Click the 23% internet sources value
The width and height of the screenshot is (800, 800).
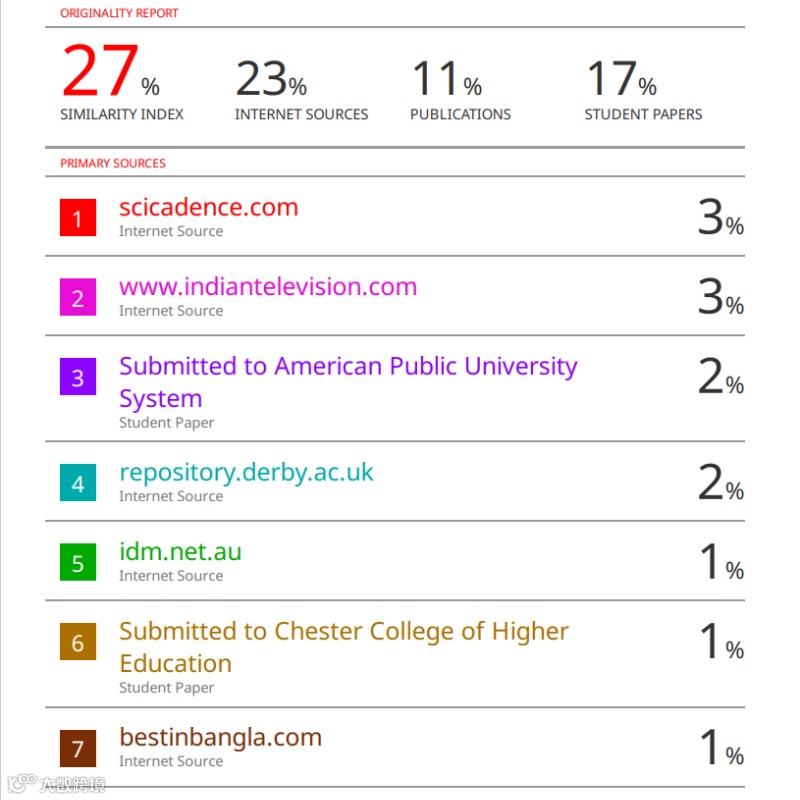(271, 78)
